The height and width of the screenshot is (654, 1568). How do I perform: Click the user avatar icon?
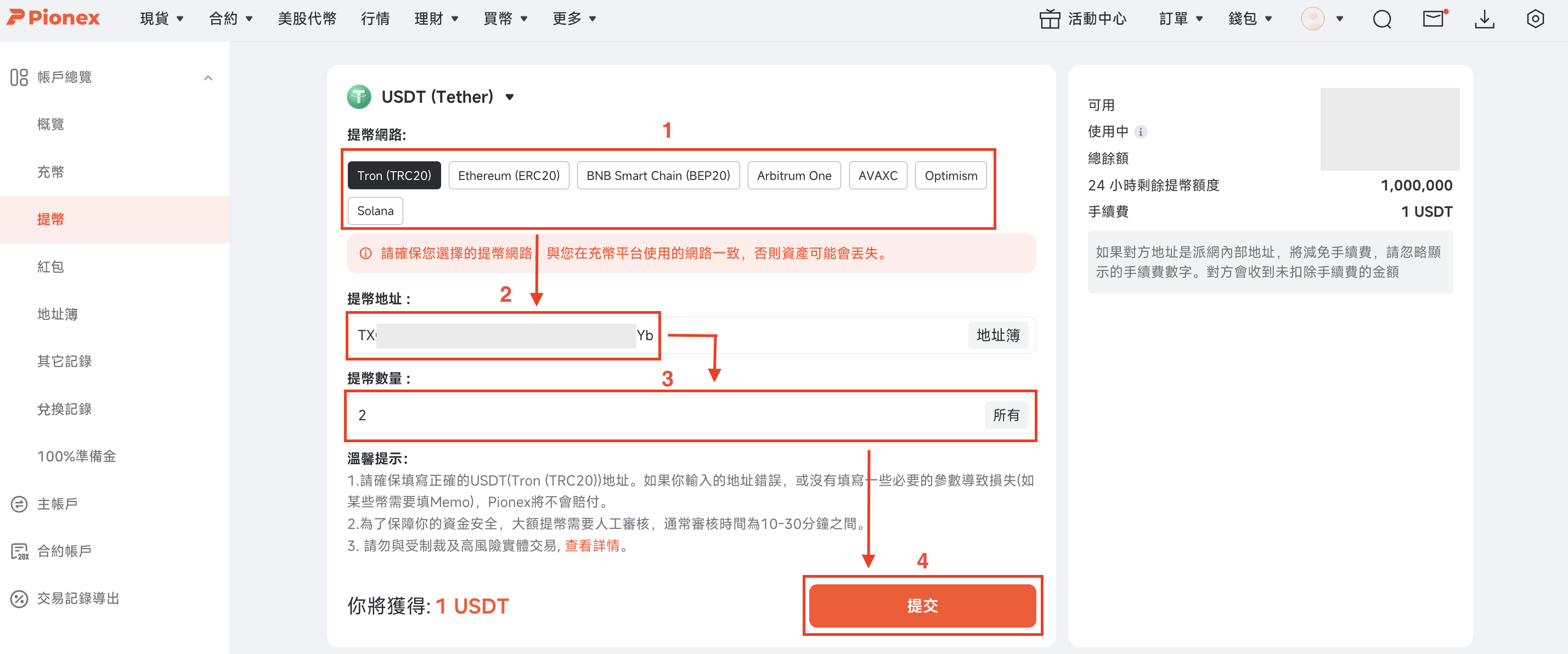click(x=1312, y=19)
